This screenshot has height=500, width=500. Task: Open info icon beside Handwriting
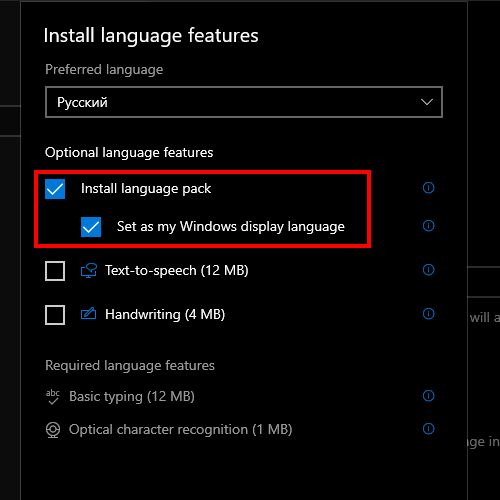428,314
